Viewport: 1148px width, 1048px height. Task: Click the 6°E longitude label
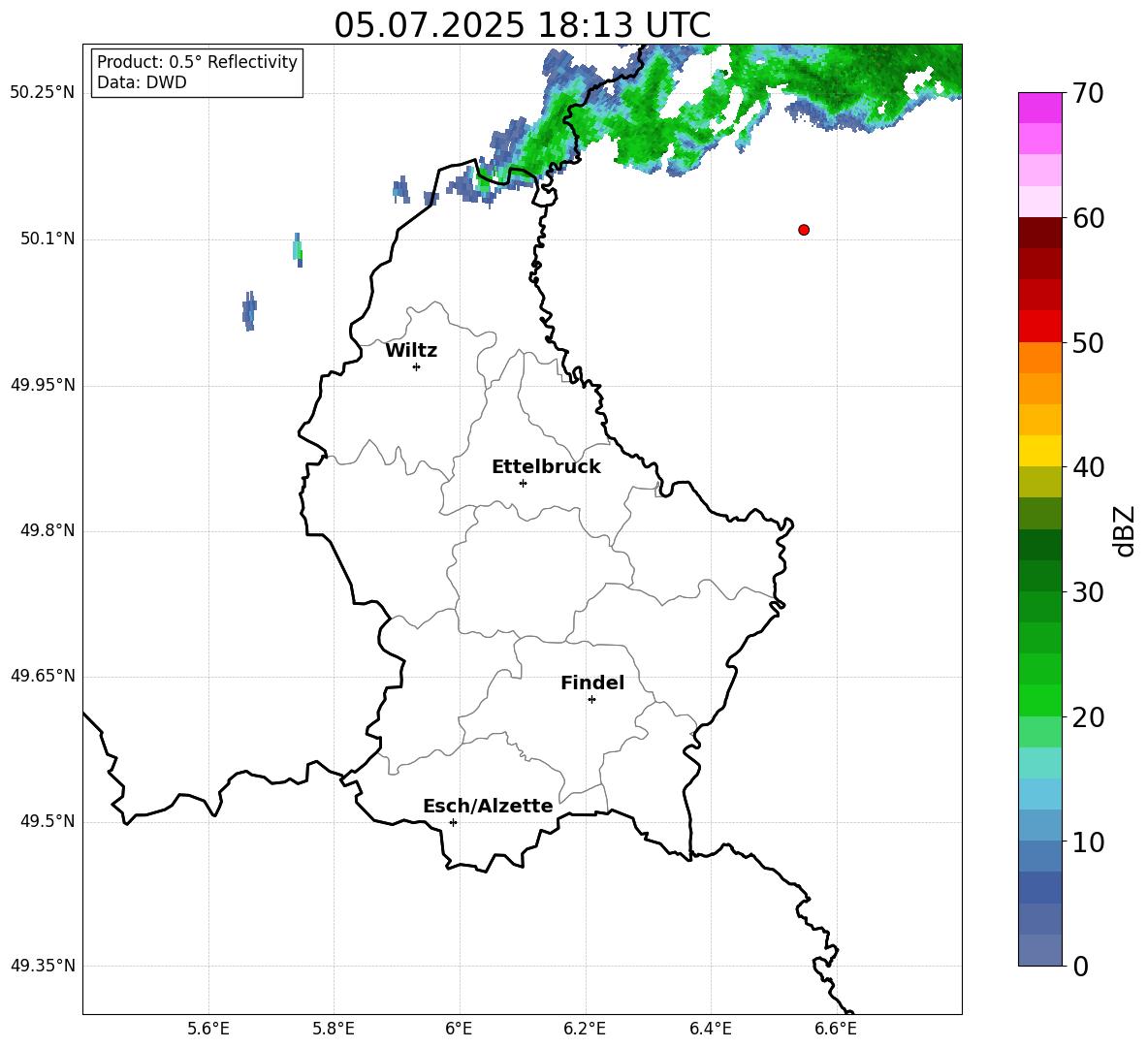(x=459, y=1029)
